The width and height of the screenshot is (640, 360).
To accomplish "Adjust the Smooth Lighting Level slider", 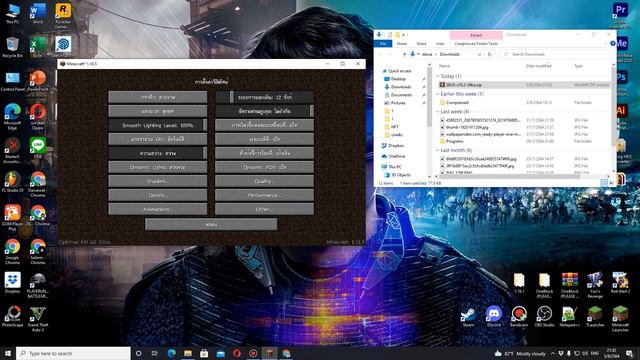I will click(158, 125).
